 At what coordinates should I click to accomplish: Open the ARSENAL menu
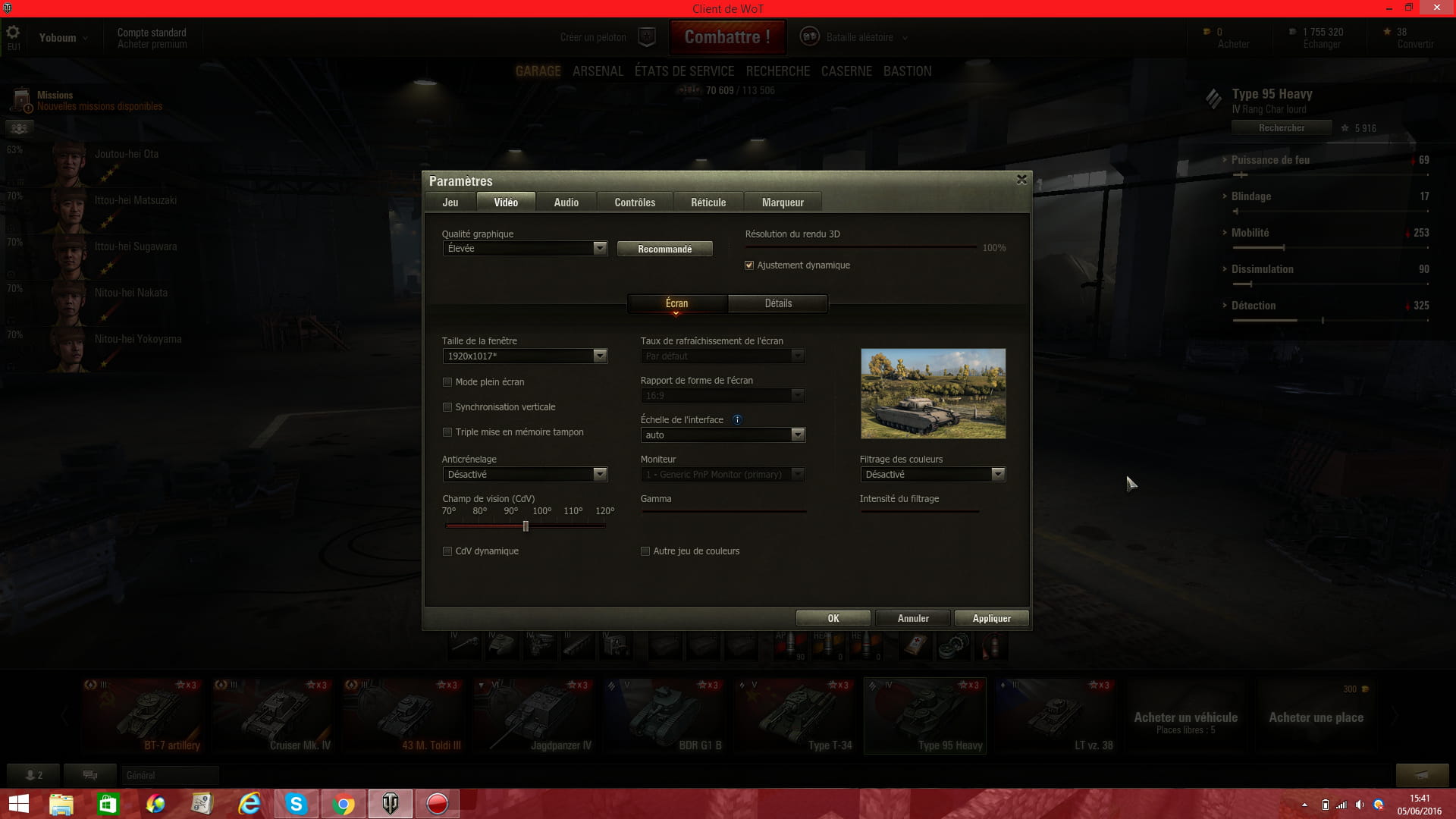pos(598,71)
